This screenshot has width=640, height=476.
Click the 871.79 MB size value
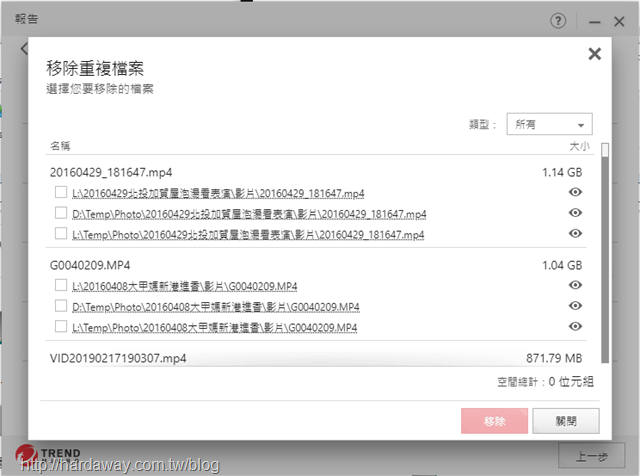pos(554,358)
